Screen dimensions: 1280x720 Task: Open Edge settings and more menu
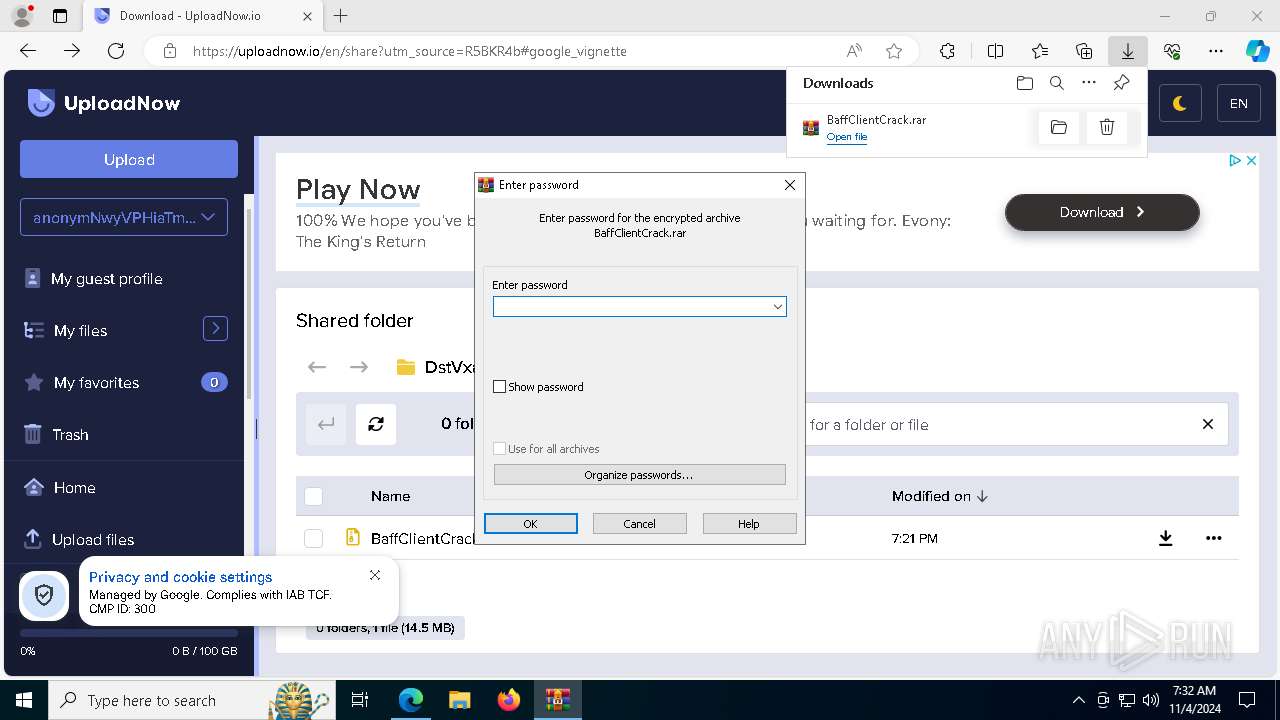pyautogui.click(x=1216, y=51)
